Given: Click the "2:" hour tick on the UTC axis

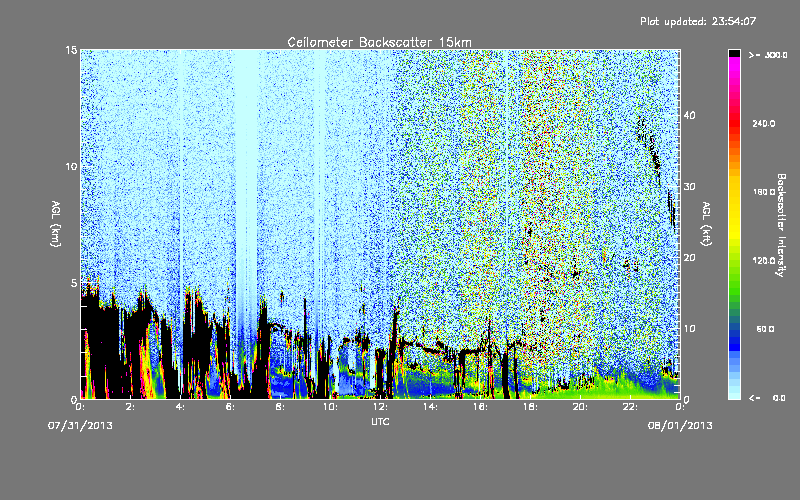Looking at the screenshot, I should click(130, 407).
